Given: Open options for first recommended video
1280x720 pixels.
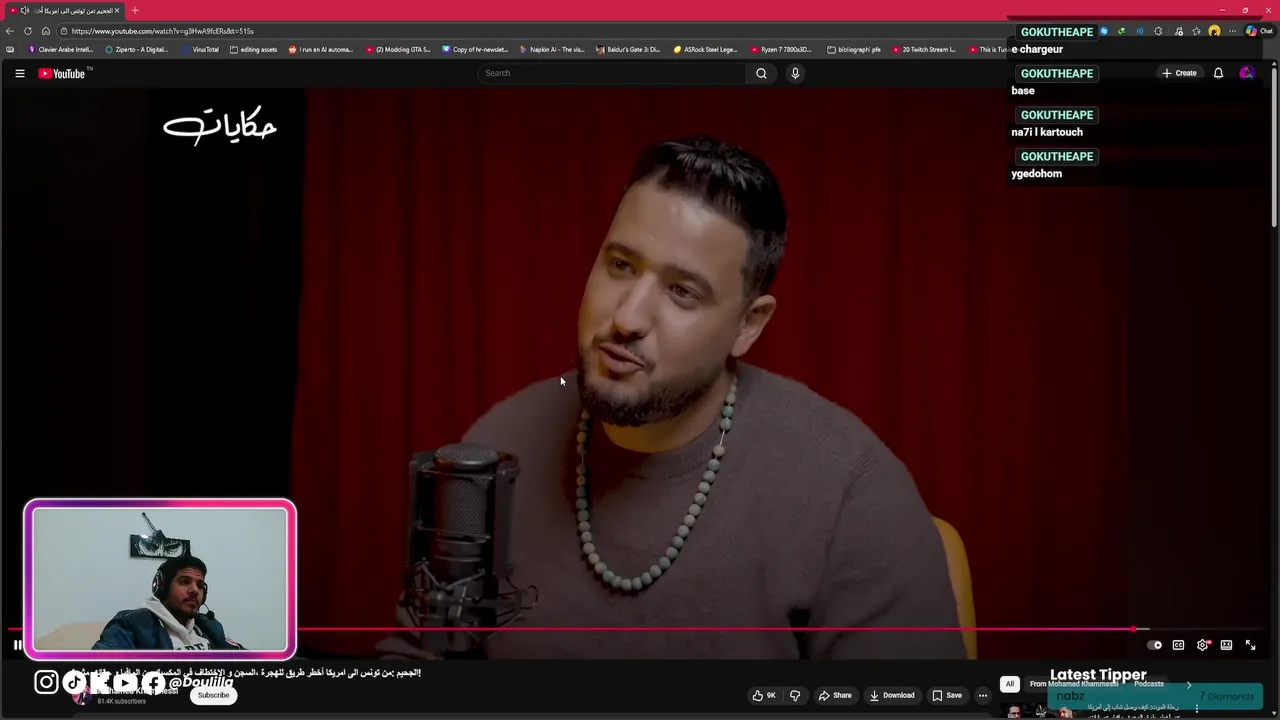Looking at the screenshot, I should point(1196,709).
